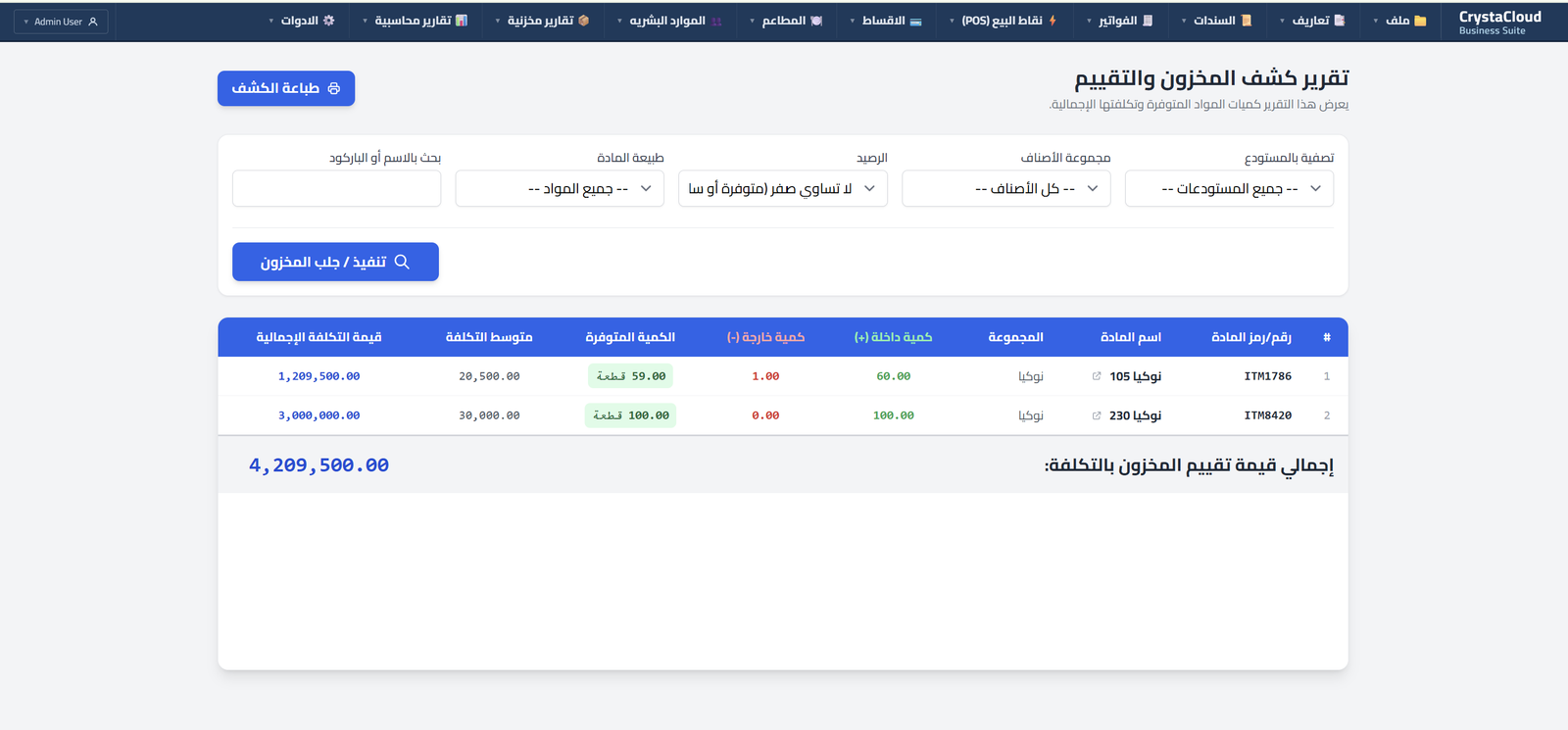Click the gear icon beside الادوات
1568x730 pixels.
(x=328, y=21)
